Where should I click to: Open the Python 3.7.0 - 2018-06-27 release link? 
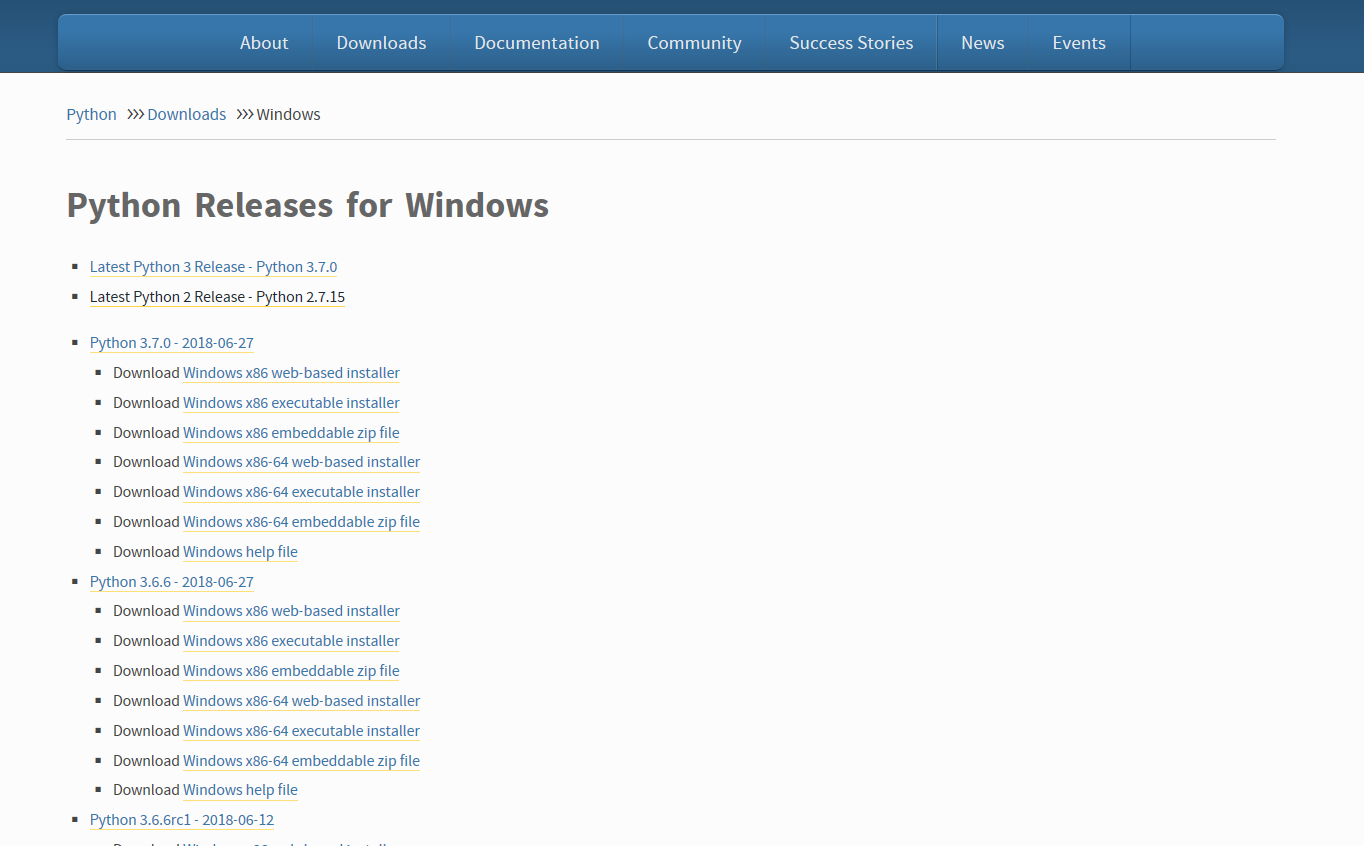(x=172, y=343)
